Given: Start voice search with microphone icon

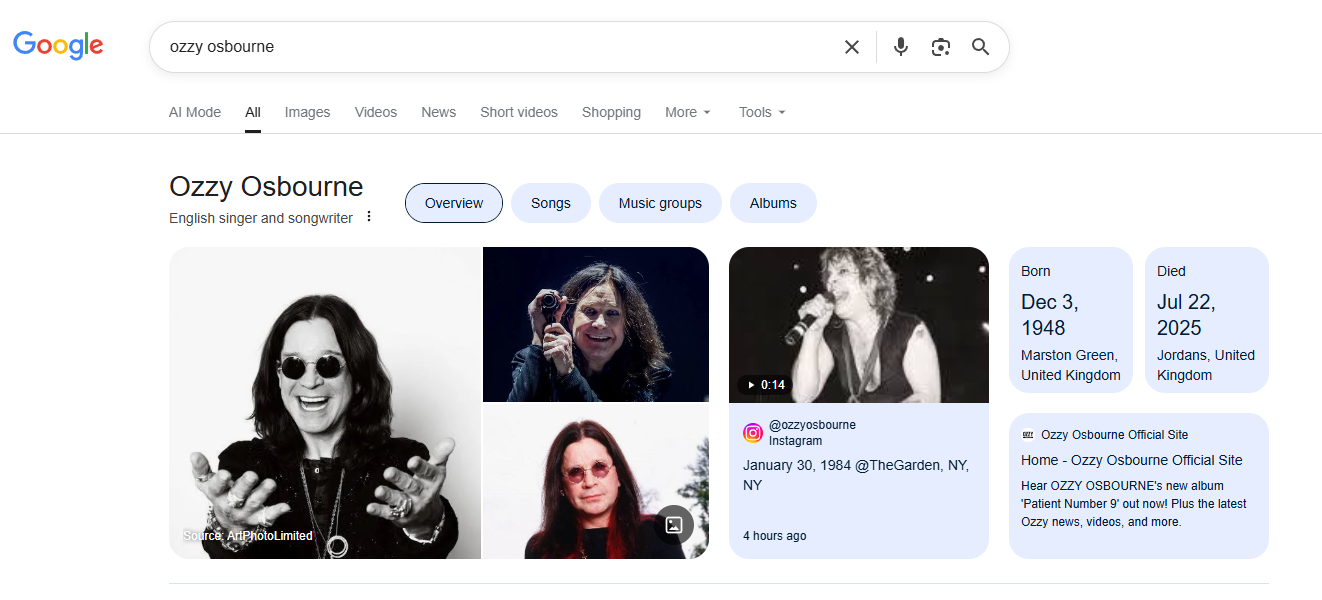Looking at the screenshot, I should click(901, 47).
